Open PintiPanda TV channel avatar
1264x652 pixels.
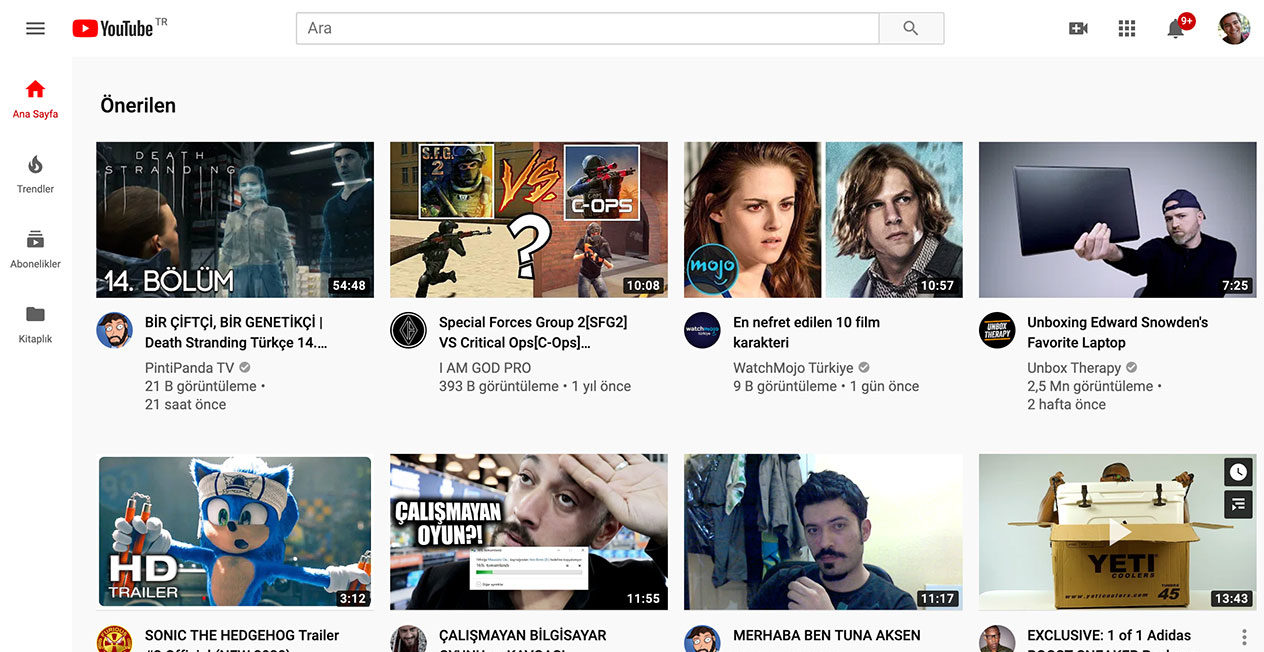click(114, 330)
